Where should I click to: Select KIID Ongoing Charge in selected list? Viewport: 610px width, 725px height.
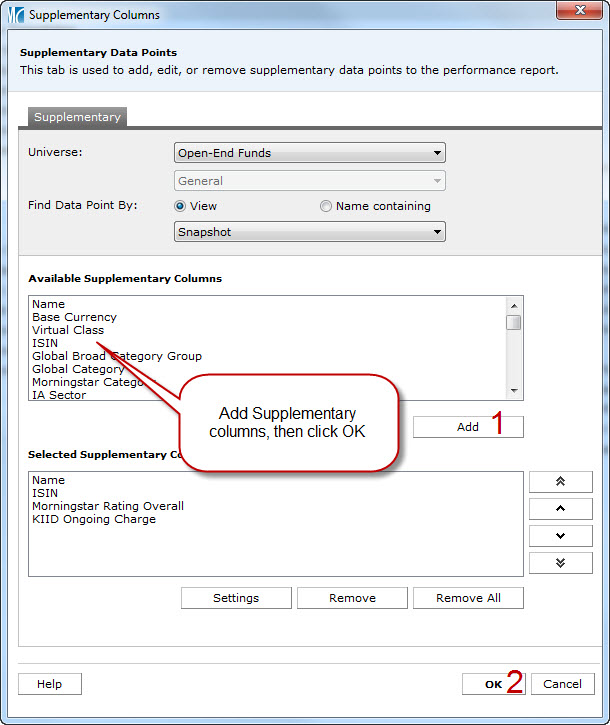pyautogui.click(x=94, y=519)
